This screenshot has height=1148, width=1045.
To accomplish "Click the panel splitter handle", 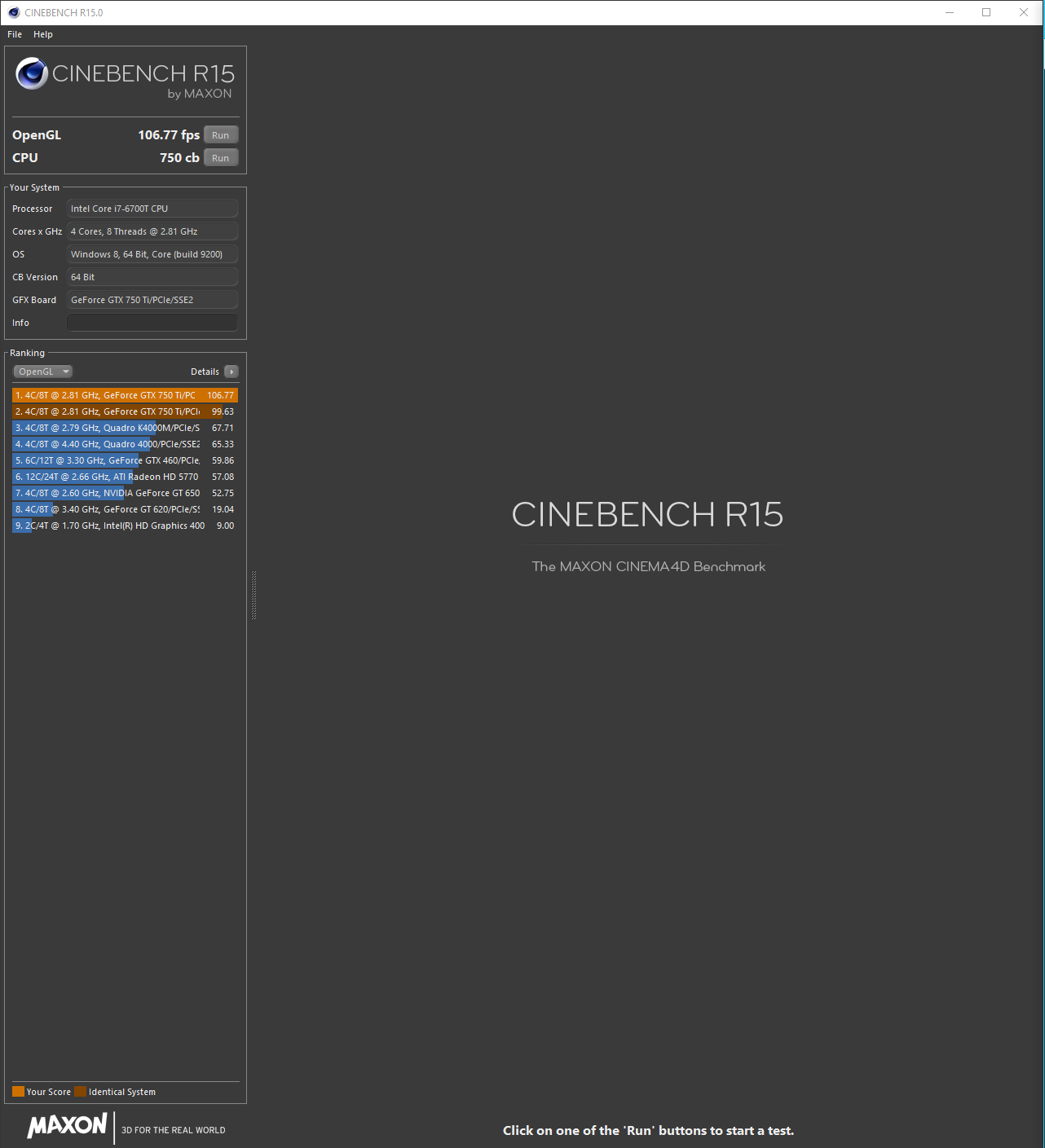I will (254, 595).
